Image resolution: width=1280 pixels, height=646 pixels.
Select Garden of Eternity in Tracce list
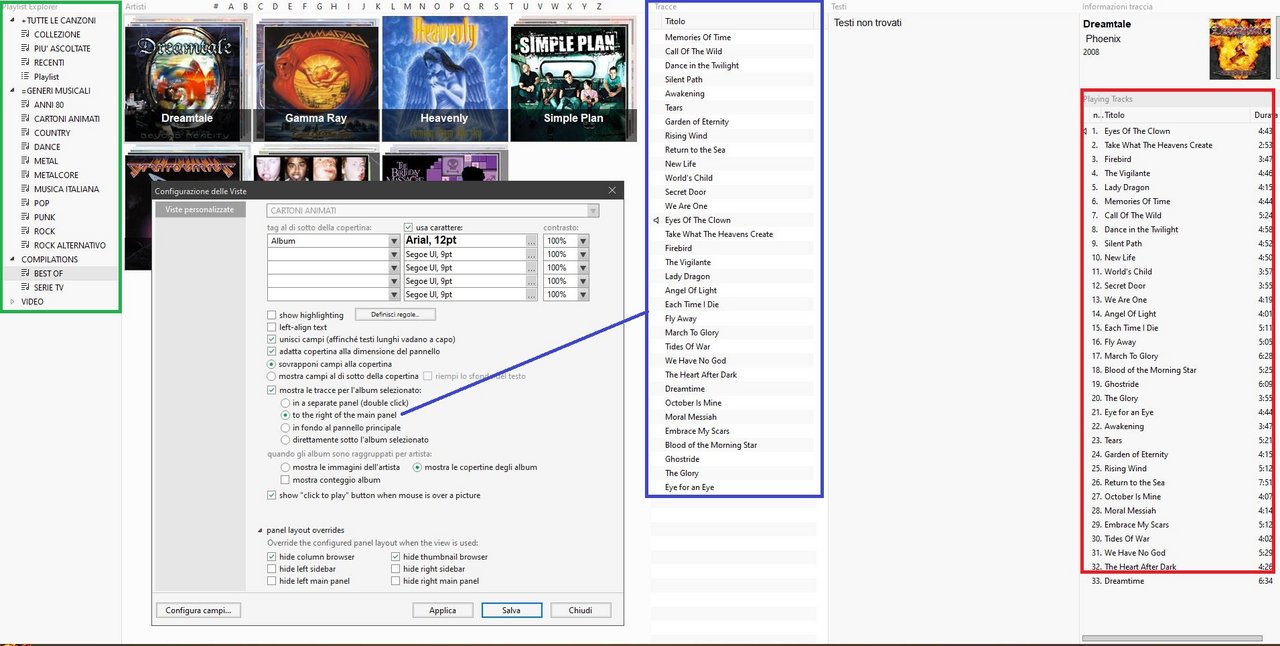click(x=697, y=122)
